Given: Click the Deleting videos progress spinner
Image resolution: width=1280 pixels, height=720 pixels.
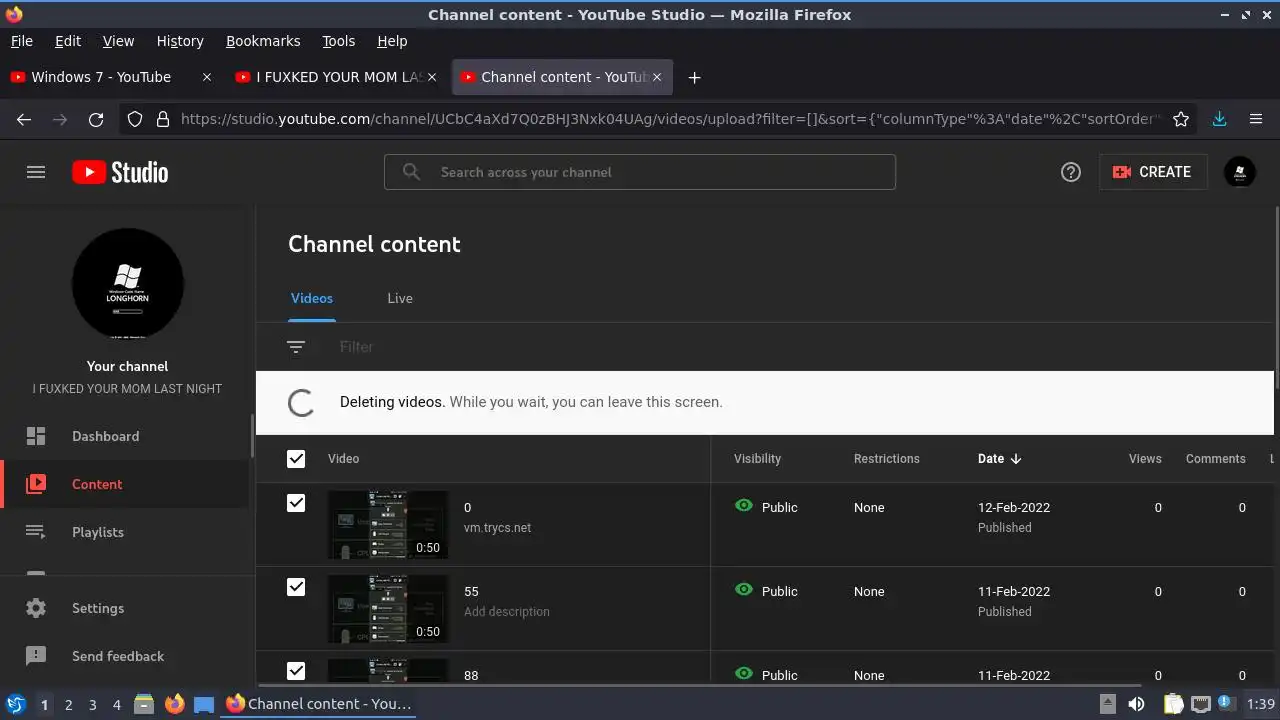Looking at the screenshot, I should point(300,402).
